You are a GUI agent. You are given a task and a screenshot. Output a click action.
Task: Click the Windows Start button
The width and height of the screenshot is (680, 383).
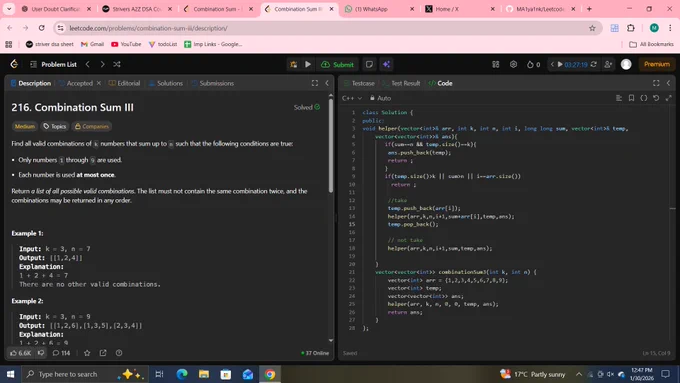pyautogui.click(x=10, y=374)
